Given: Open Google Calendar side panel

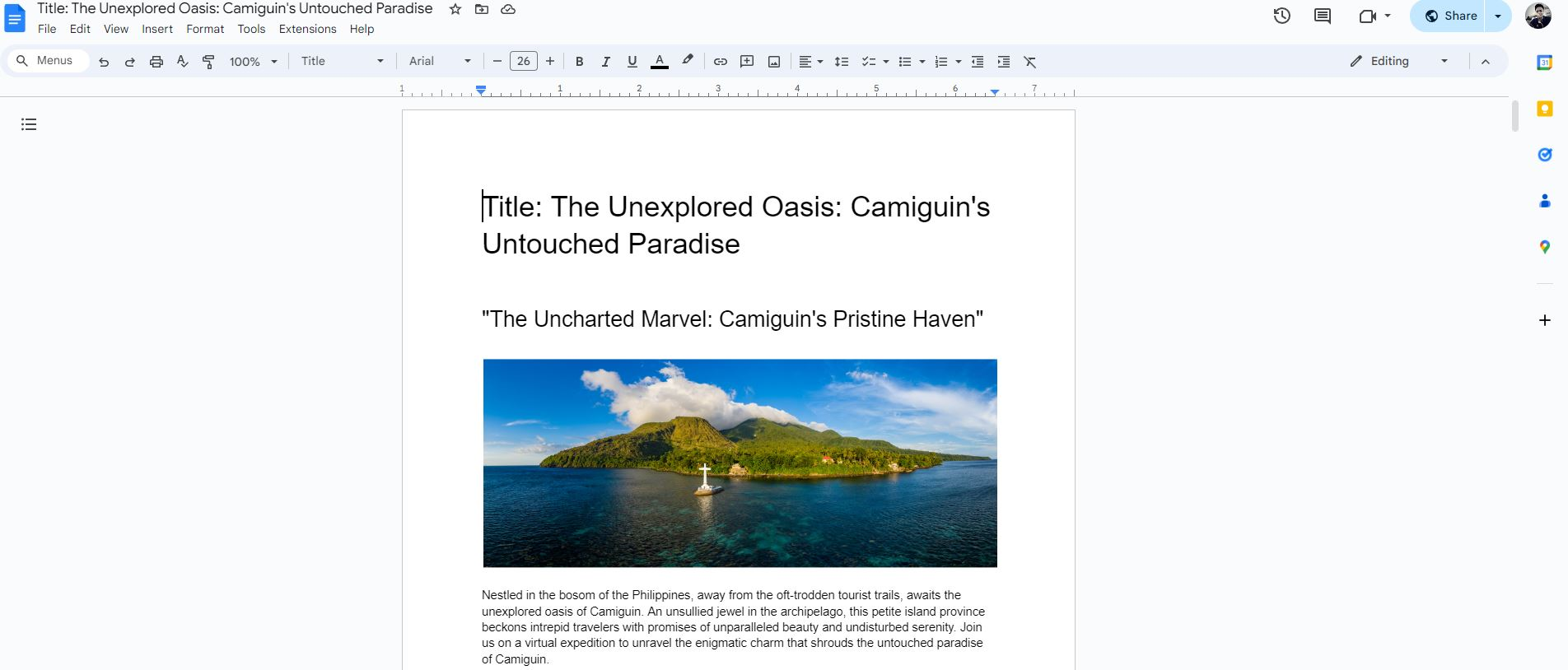Looking at the screenshot, I should point(1545,63).
